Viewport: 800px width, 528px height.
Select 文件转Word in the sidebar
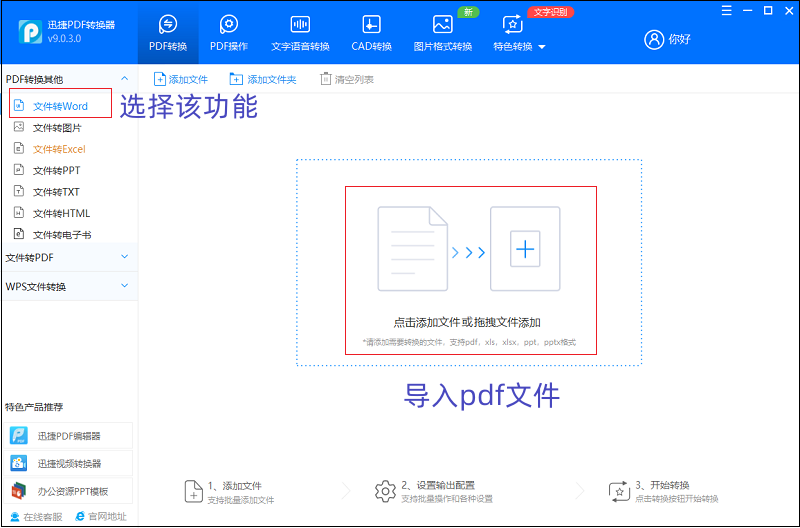point(60,106)
